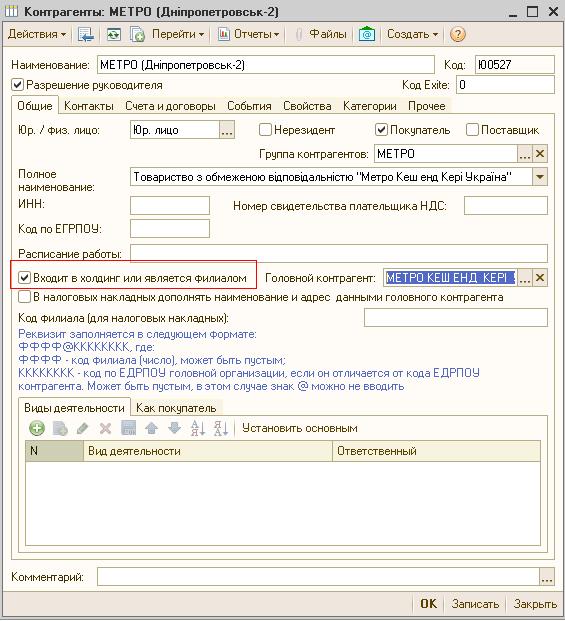Toggle the Нерезидент checkbox
This screenshot has height=621, width=565.
pos(265,130)
